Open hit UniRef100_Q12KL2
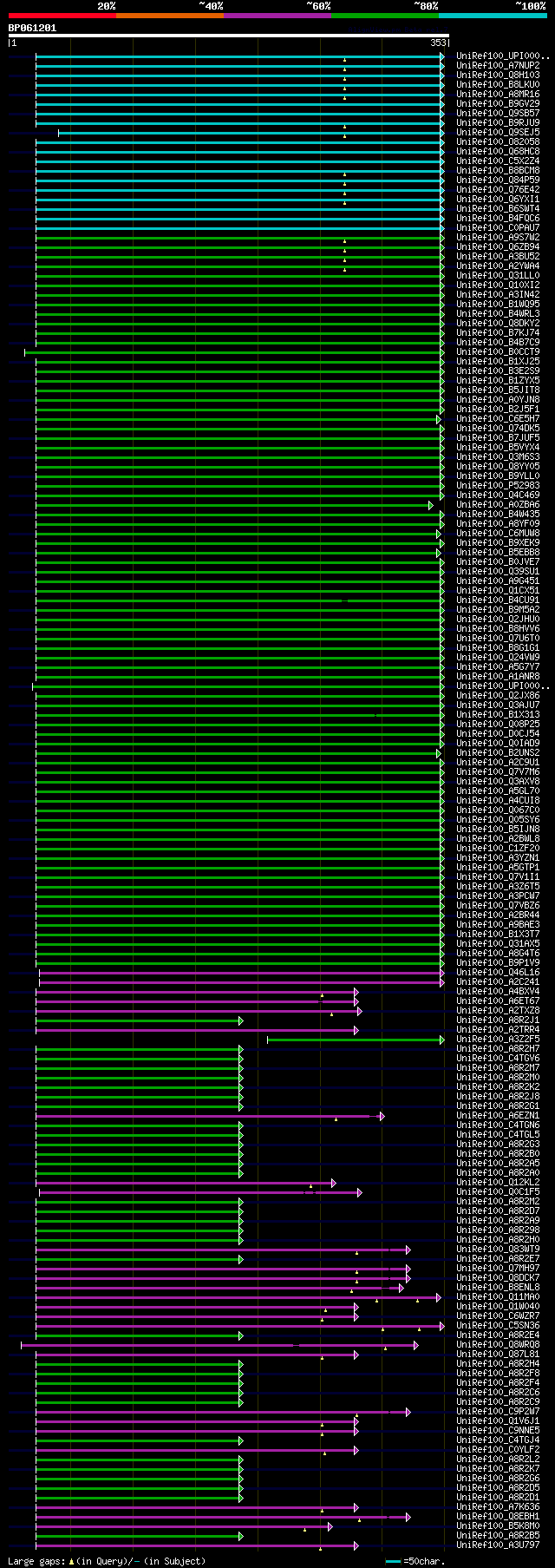This screenshot has width=555, height=1568. (498, 1182)
